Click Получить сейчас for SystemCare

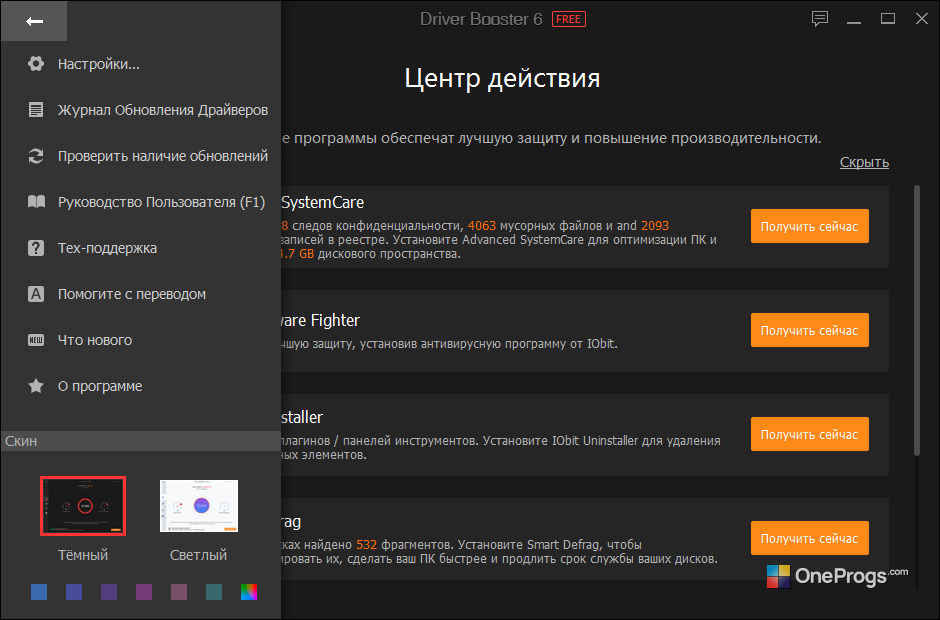coord(809,226)
